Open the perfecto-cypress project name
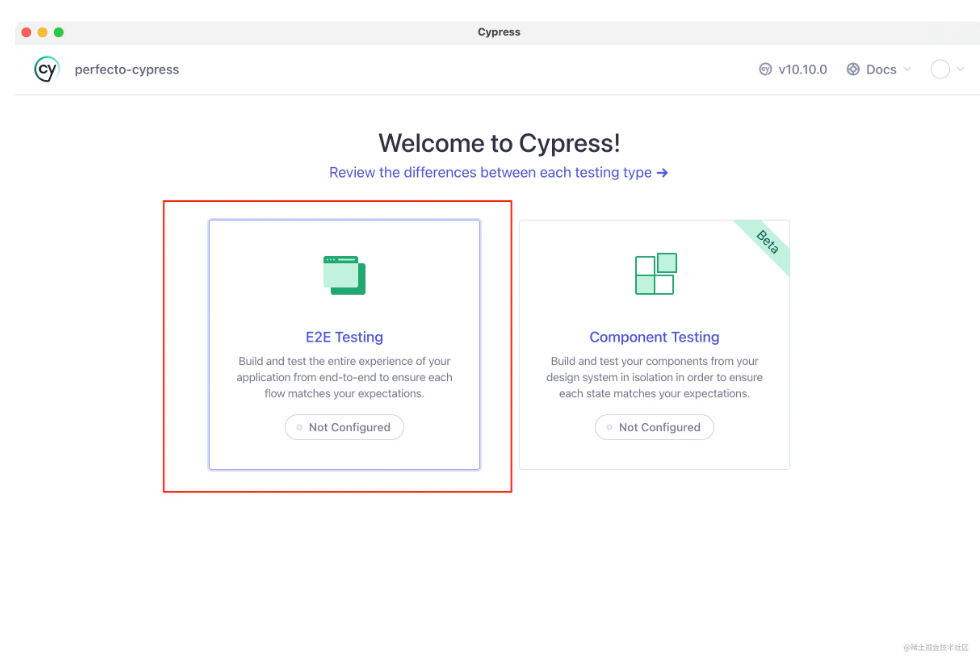Image resolution: width=980 pixels, height=665 pixels. (x=127, y=69)
